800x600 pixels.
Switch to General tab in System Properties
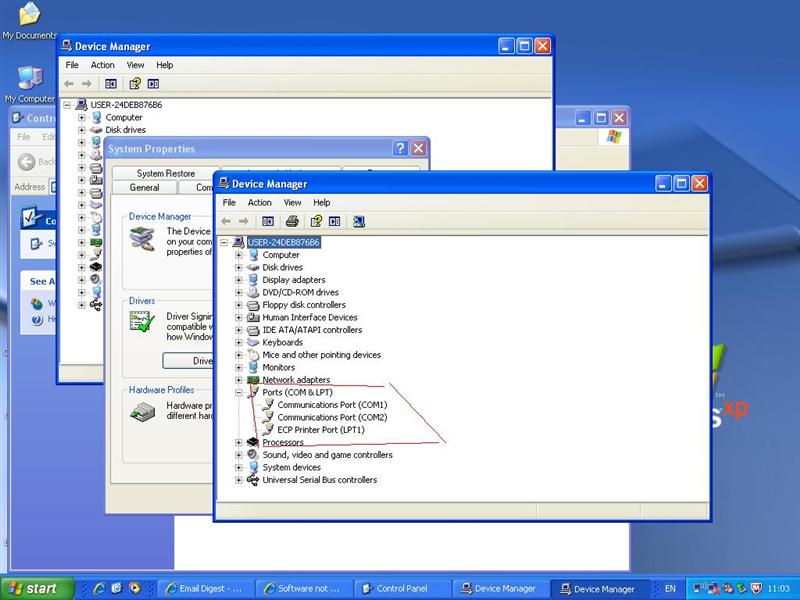coord(144,187)
